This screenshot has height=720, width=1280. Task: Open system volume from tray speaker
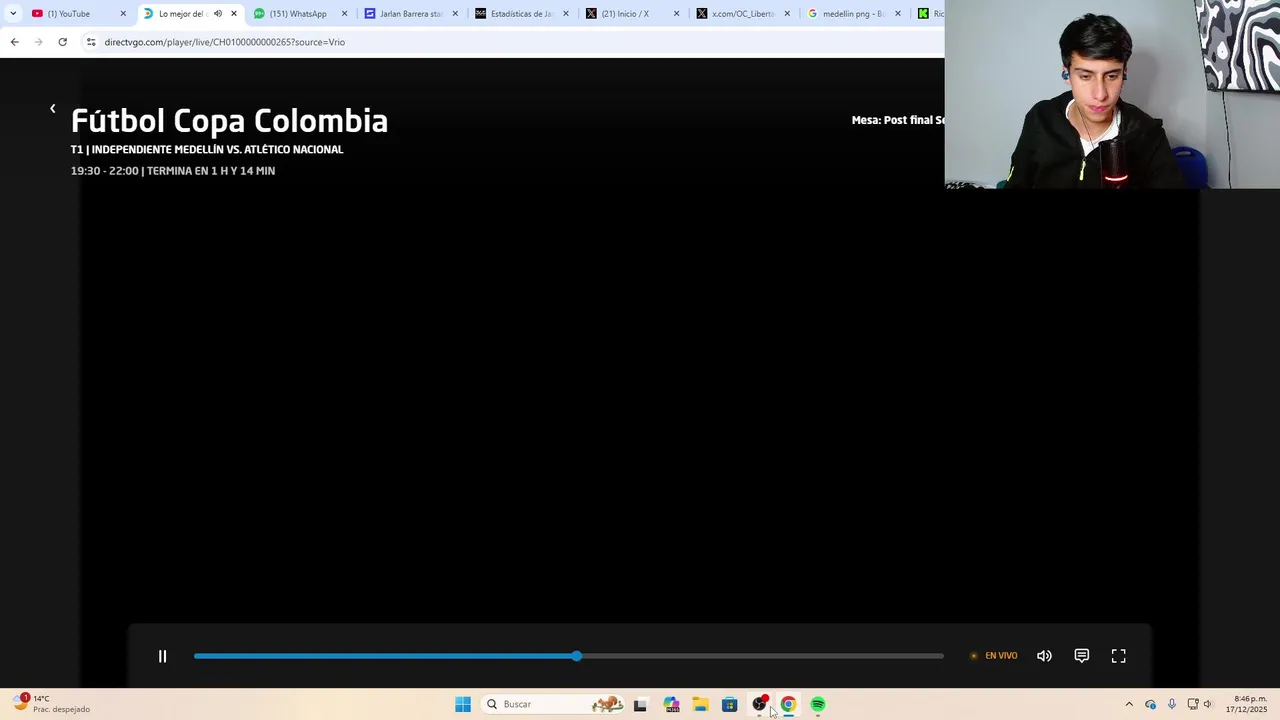tap(1208, 704)
